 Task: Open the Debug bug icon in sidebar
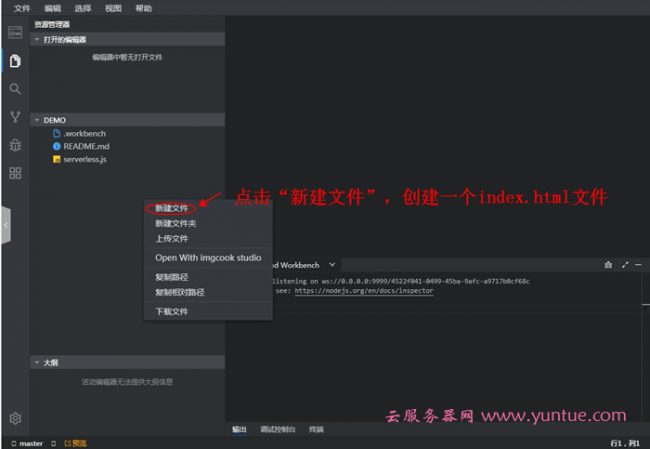click(15, 145)
